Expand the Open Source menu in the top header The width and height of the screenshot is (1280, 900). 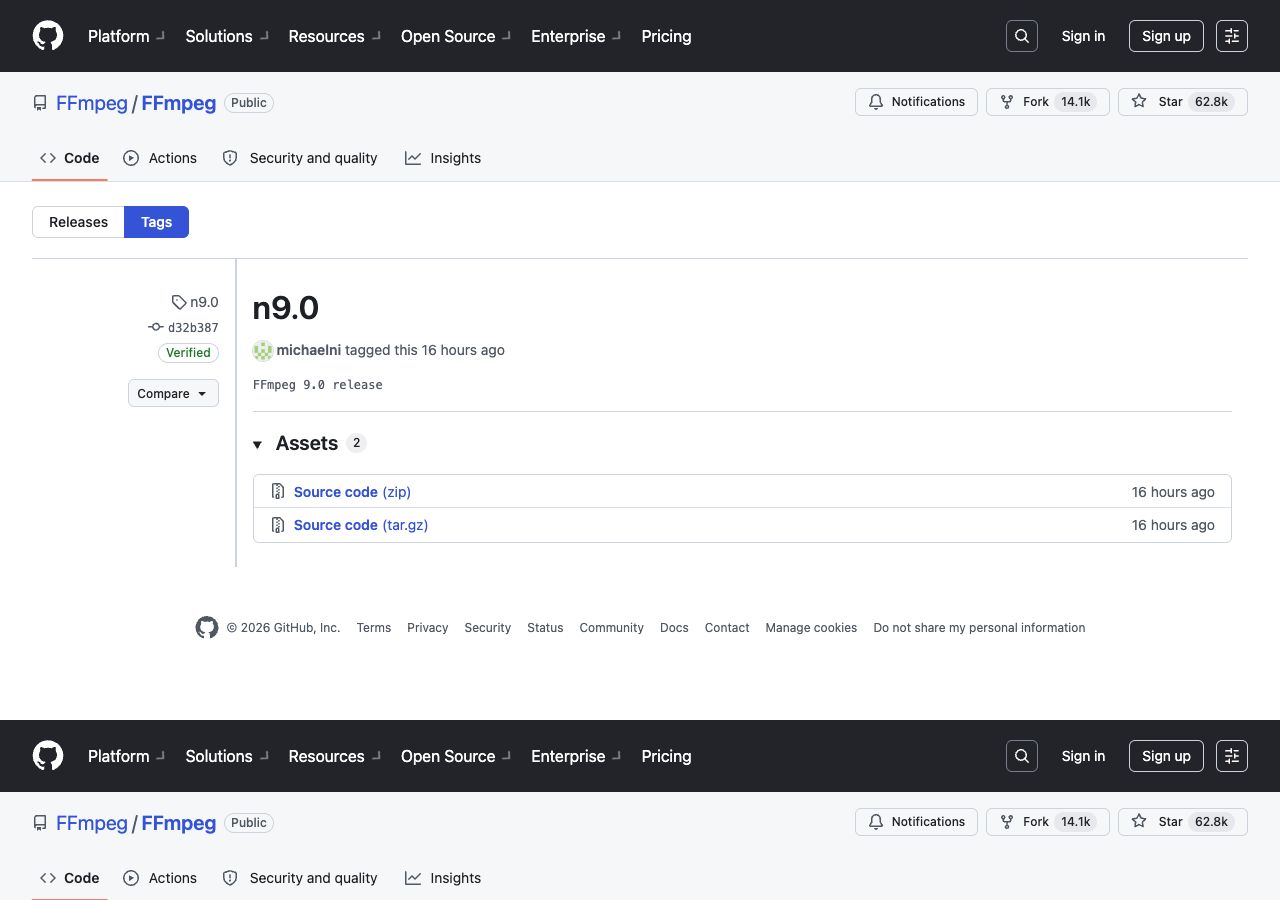click(x=456, y=36)
